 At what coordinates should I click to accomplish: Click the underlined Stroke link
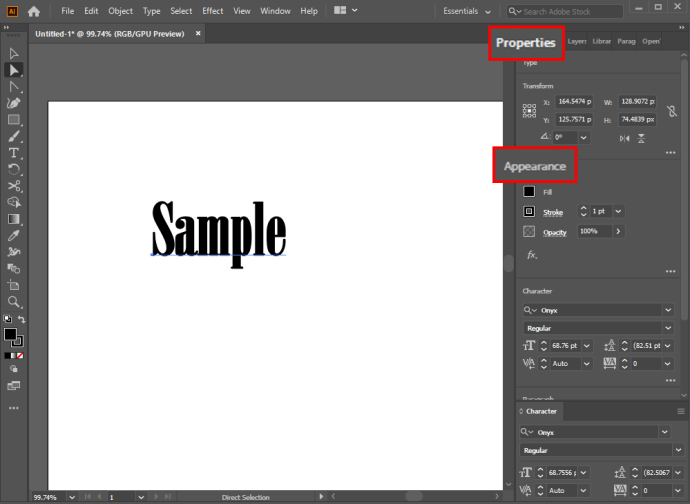coord(553,213)
